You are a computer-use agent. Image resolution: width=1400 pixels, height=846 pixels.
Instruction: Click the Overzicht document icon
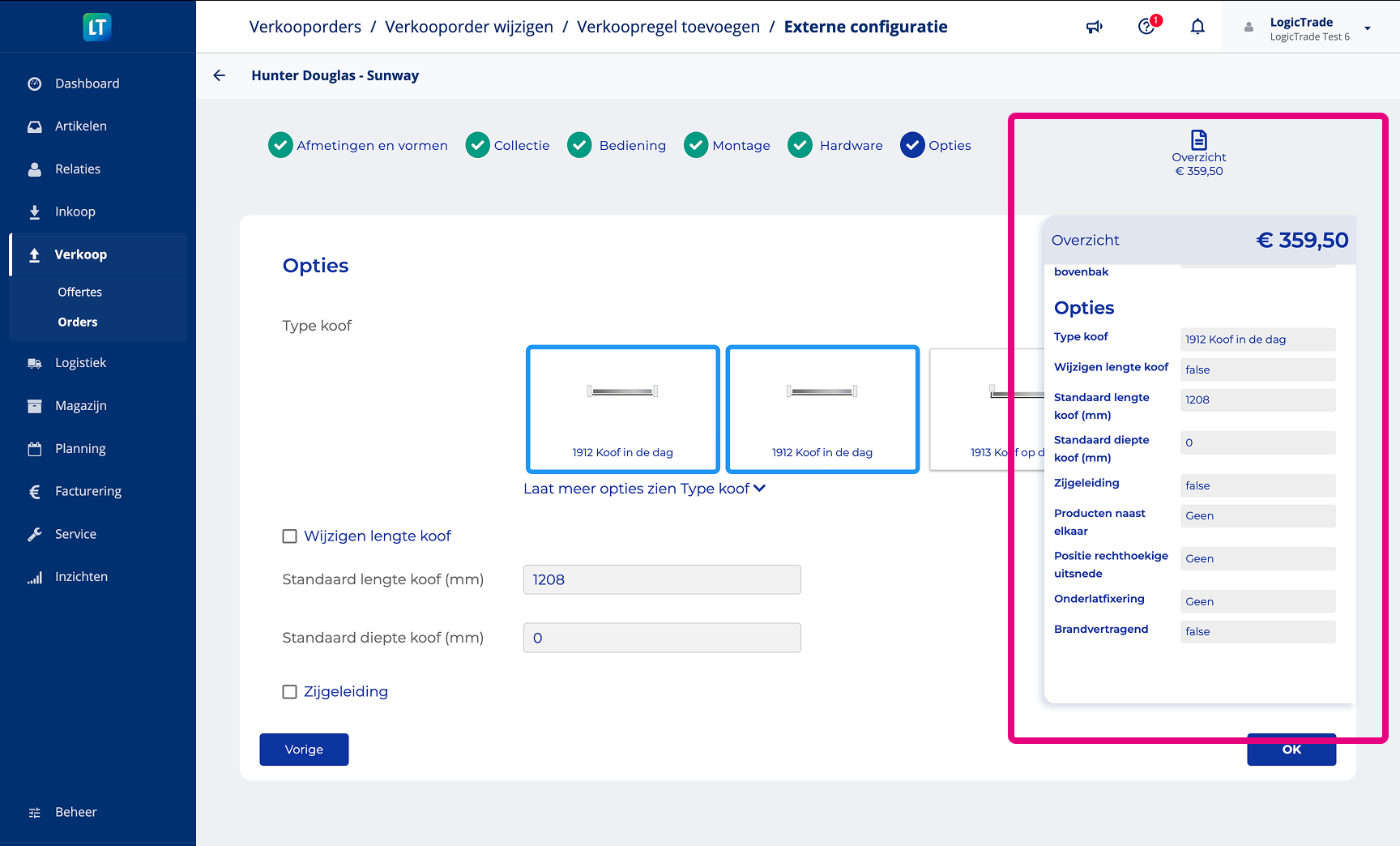point(1198,139)
